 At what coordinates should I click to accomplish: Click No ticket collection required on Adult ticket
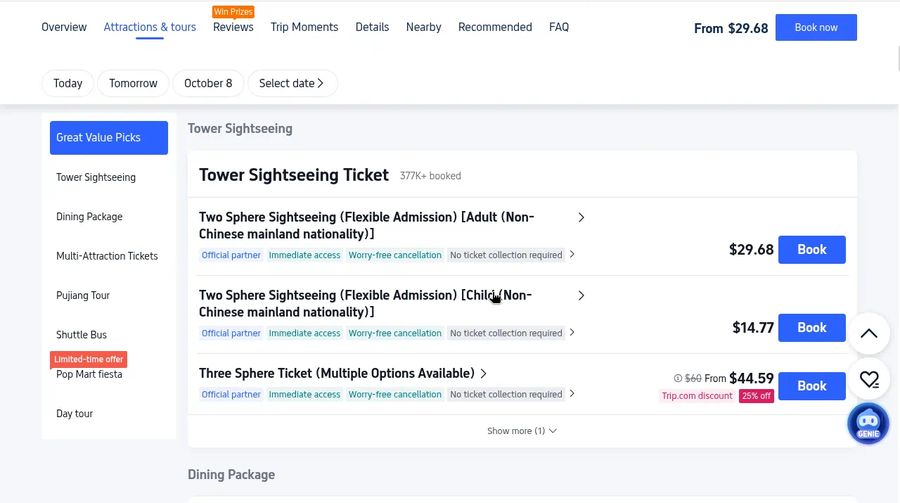[506, 255]
